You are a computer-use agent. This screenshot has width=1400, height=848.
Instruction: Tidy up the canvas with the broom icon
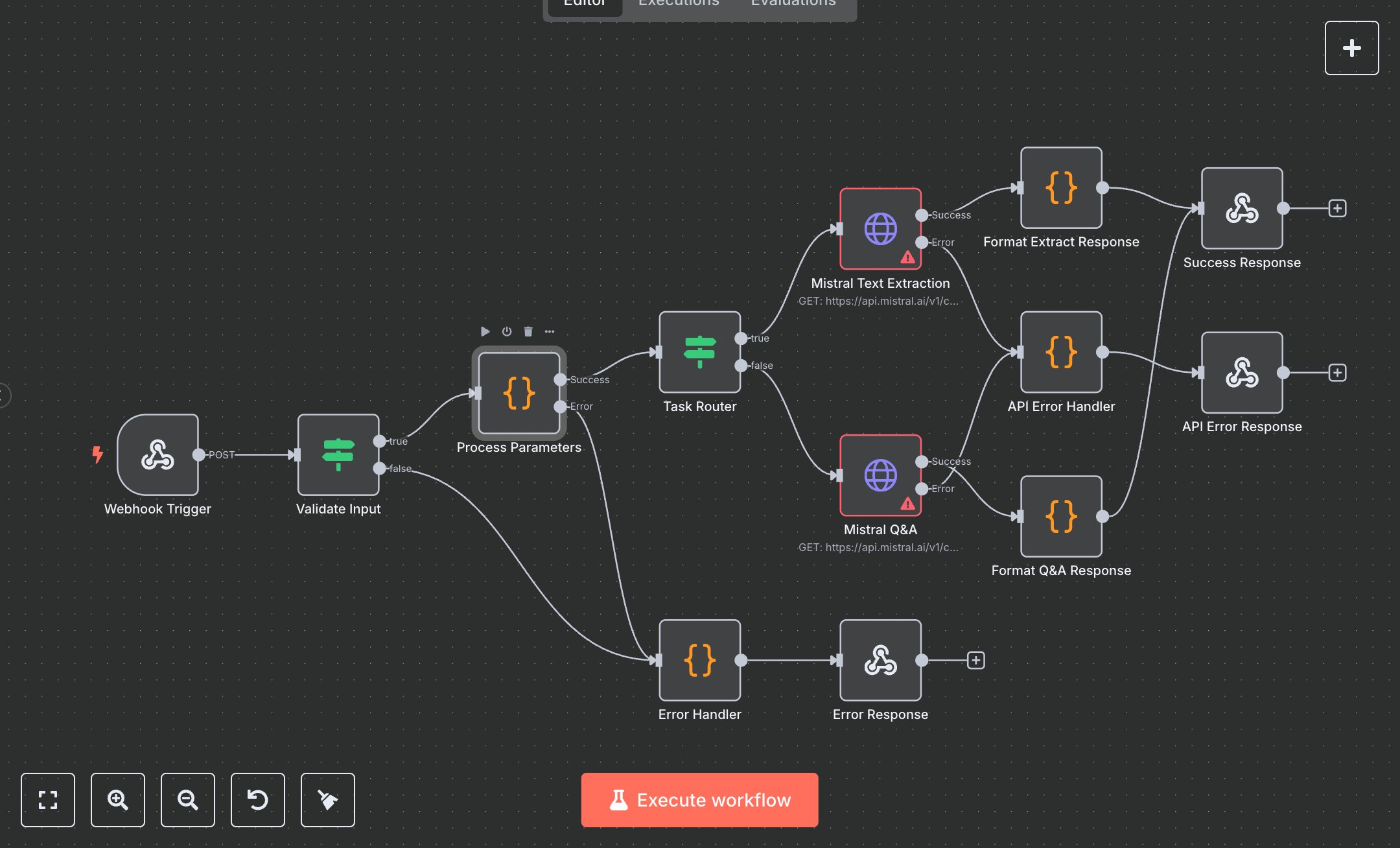(327, 801)
